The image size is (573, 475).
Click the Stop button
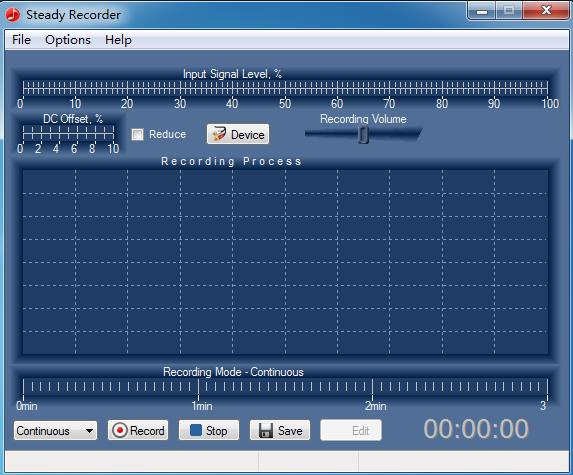tap(209, 430)
